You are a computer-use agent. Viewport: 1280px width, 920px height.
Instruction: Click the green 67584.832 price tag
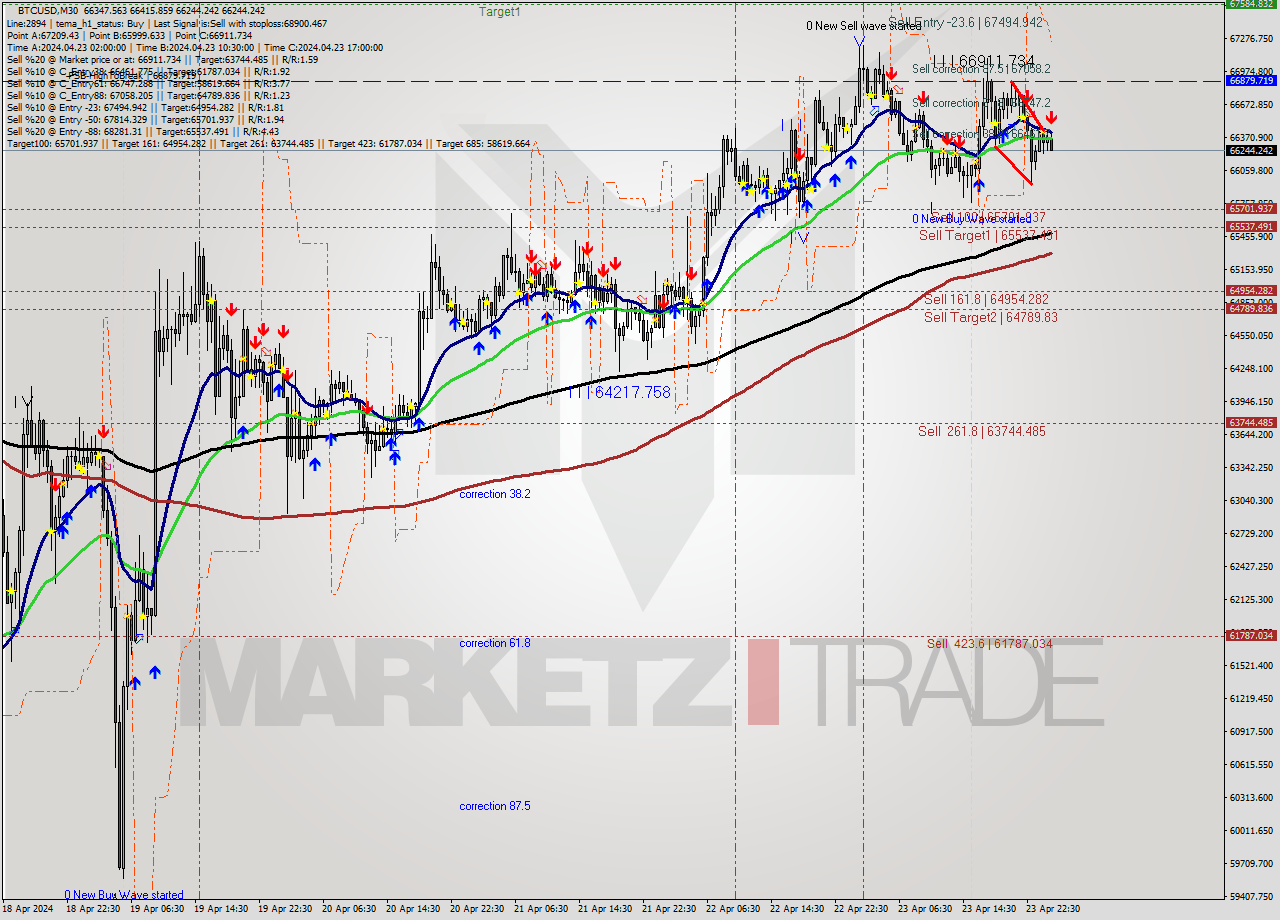point(1250,4)
